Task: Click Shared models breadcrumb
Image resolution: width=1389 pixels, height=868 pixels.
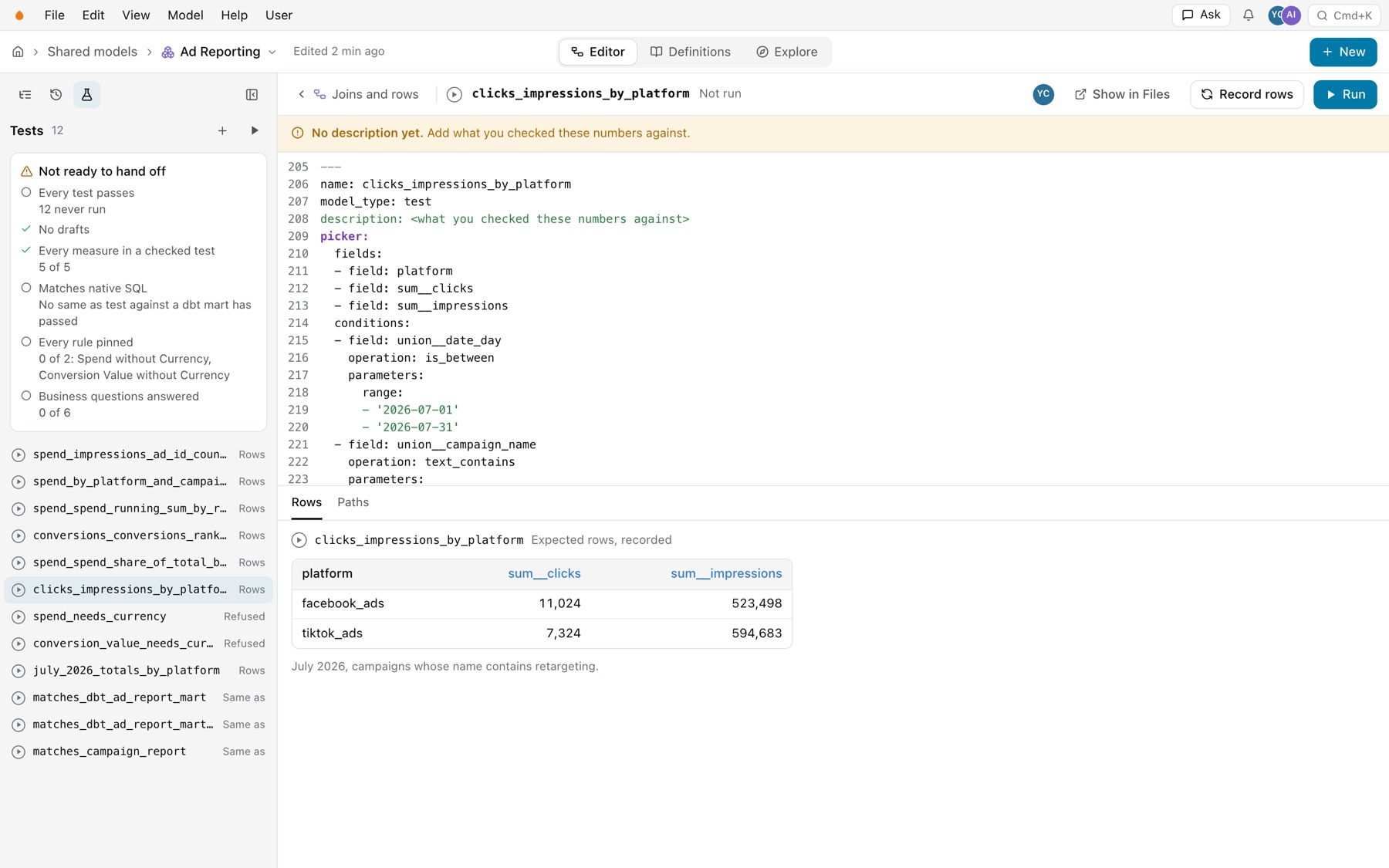Action: [92, 52]
